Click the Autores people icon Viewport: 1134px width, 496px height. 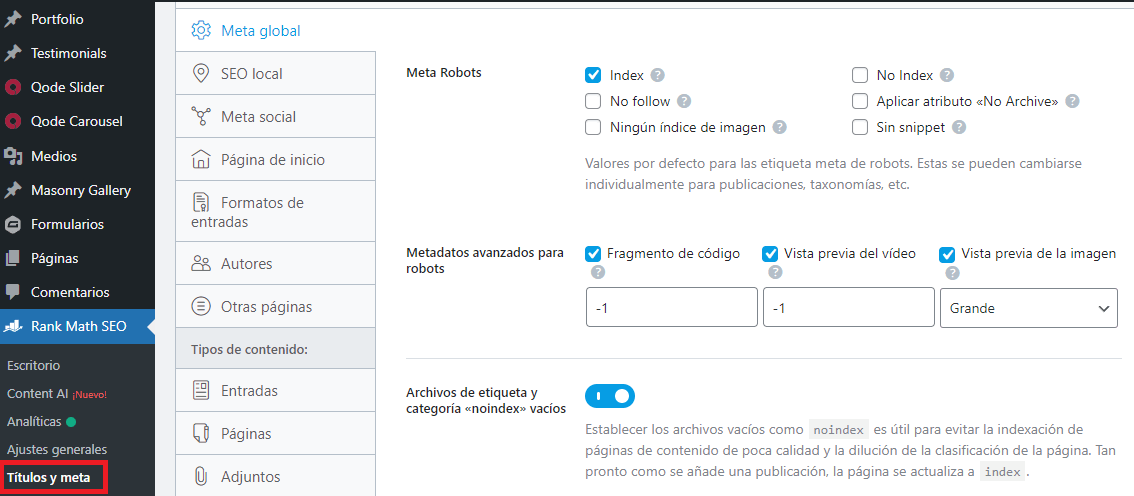pos(201,264)
